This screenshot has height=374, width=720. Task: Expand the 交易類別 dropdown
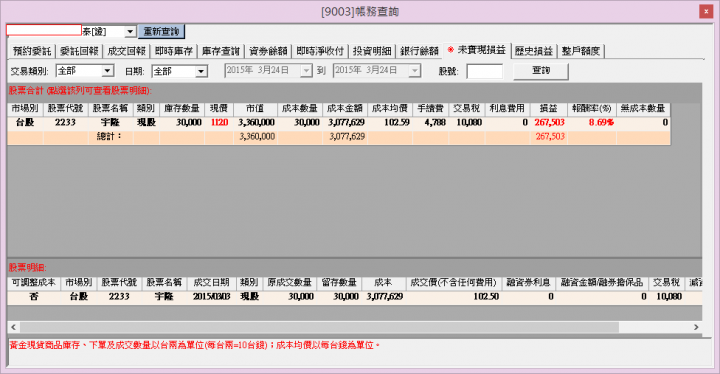107,71
